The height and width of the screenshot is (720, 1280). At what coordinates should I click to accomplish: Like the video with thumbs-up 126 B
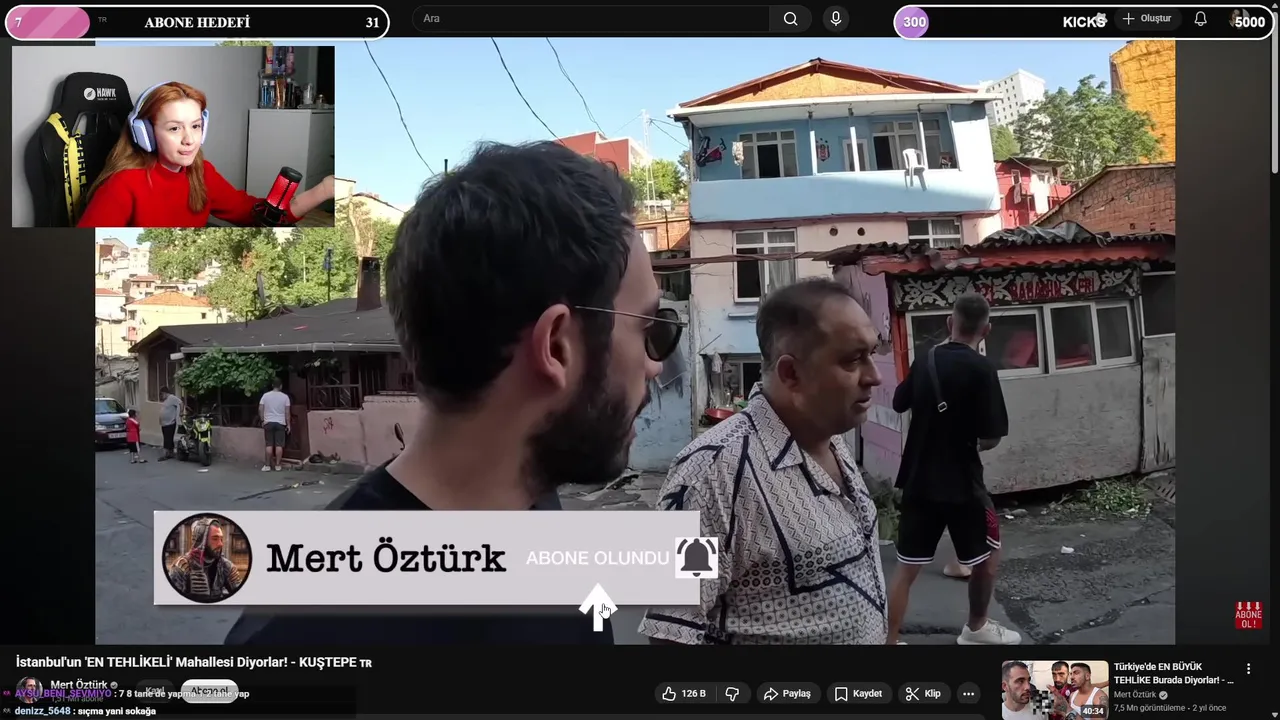point(683,693)
